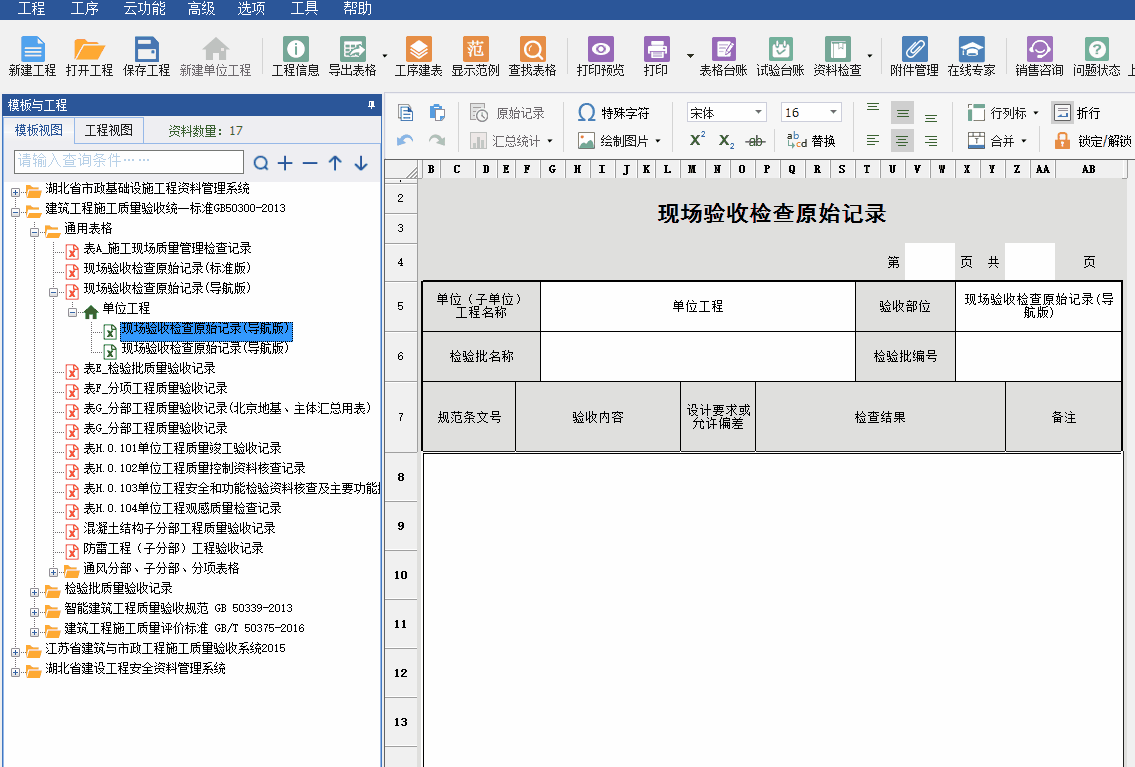
Task: Click the 替换 replace button
Action: coord(811,141)
